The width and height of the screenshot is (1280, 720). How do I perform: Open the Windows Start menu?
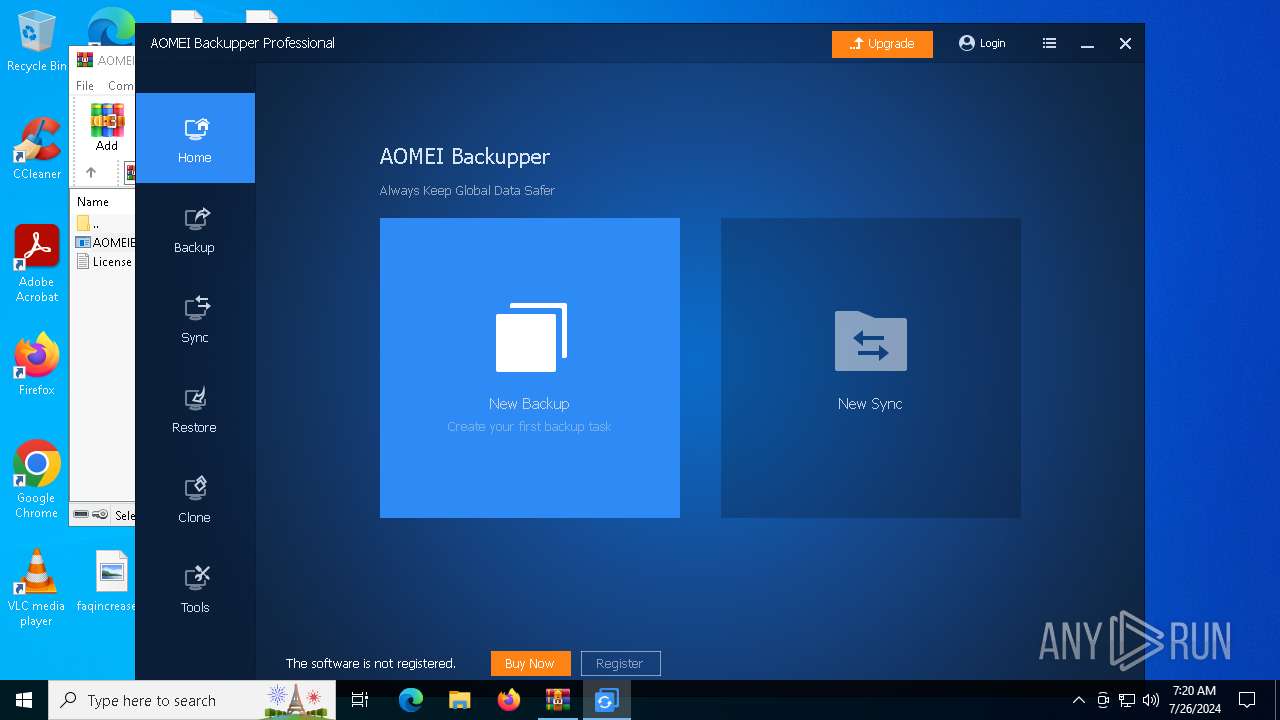coord(24,700)
